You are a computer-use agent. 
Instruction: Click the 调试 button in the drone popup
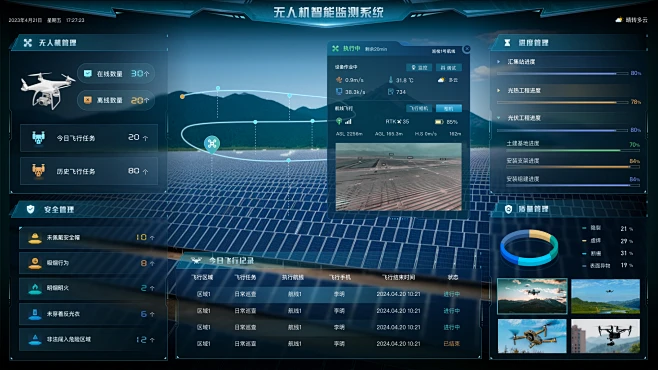tap(449, 68)
